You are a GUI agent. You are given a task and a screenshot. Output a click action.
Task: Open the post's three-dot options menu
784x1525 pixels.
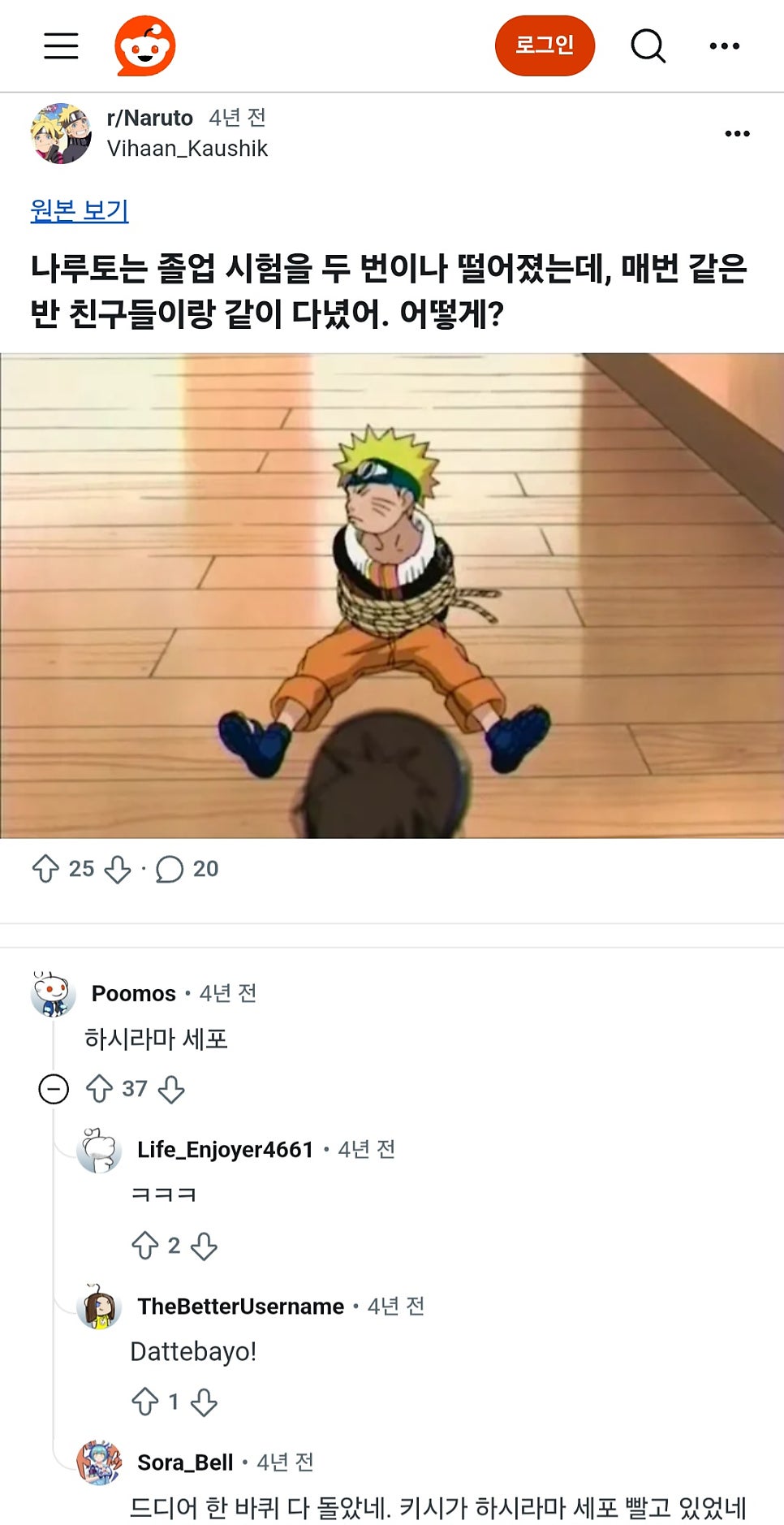[737, 133]
